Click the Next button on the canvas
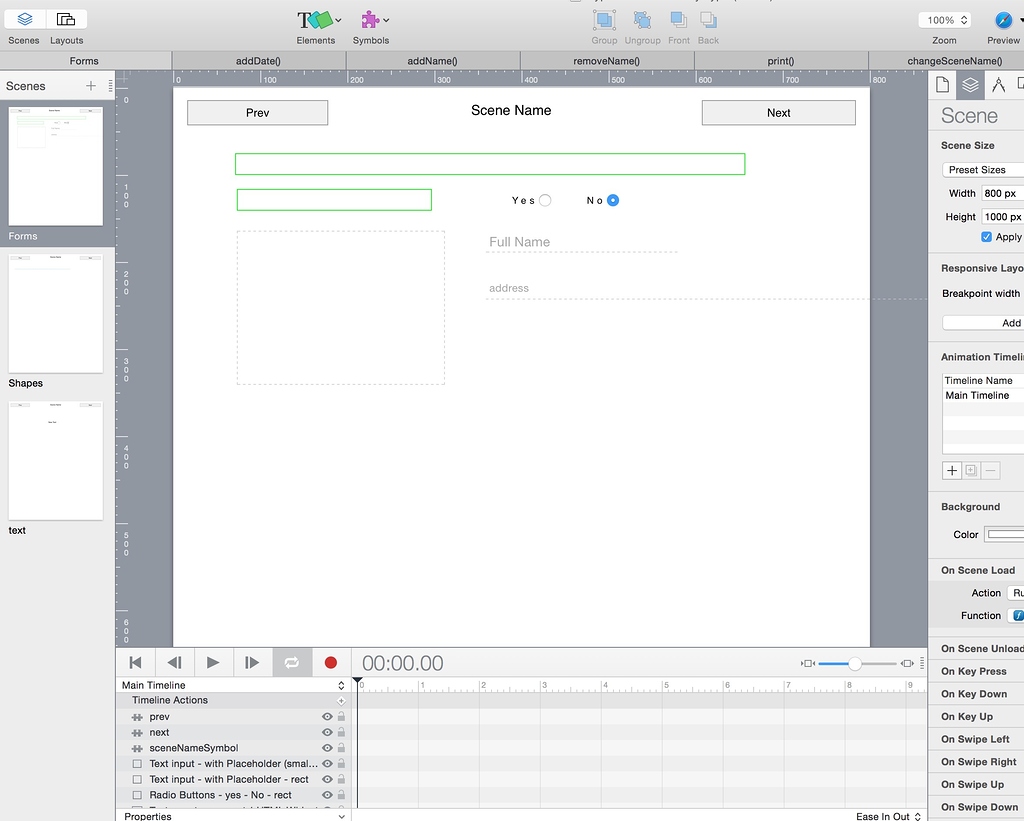This screenshot has width=1024, height=821. tap(778, 112)
